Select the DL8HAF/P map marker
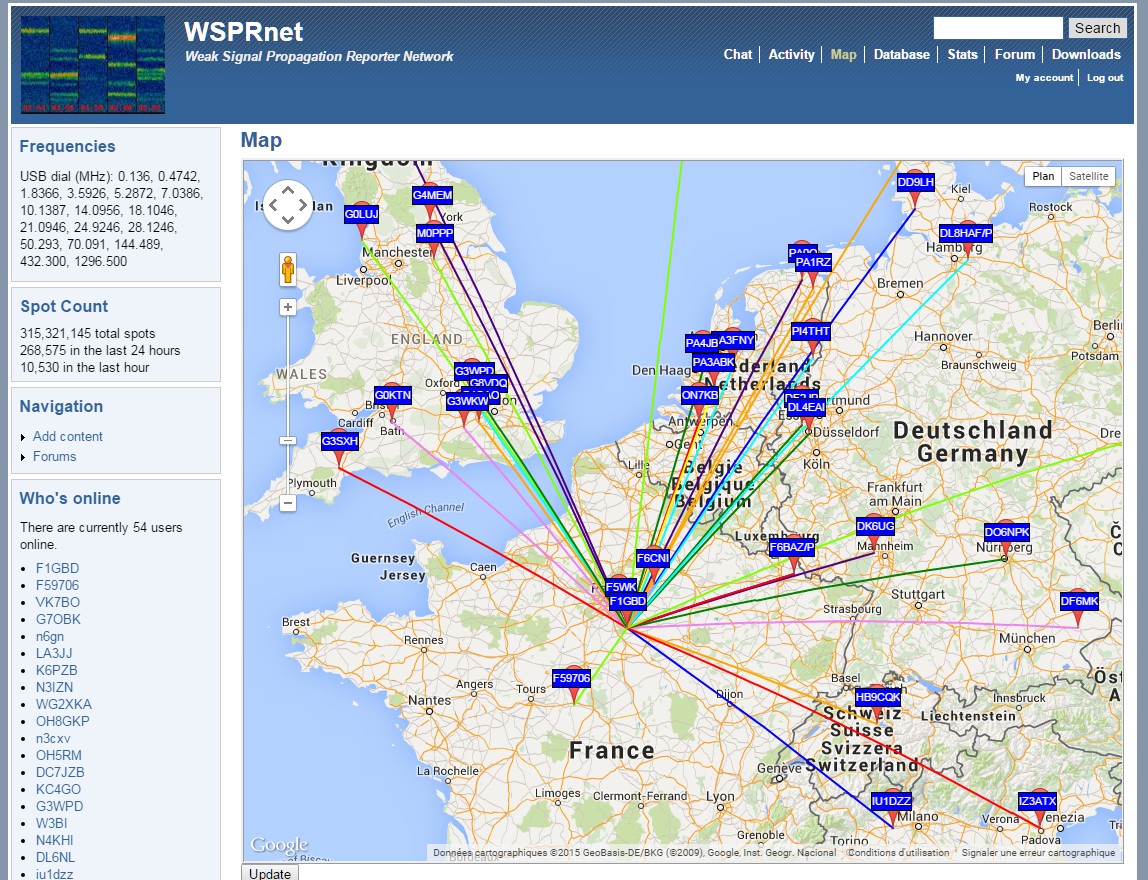The height and width of the screenshot is (880, 1148). pos(966,234)
